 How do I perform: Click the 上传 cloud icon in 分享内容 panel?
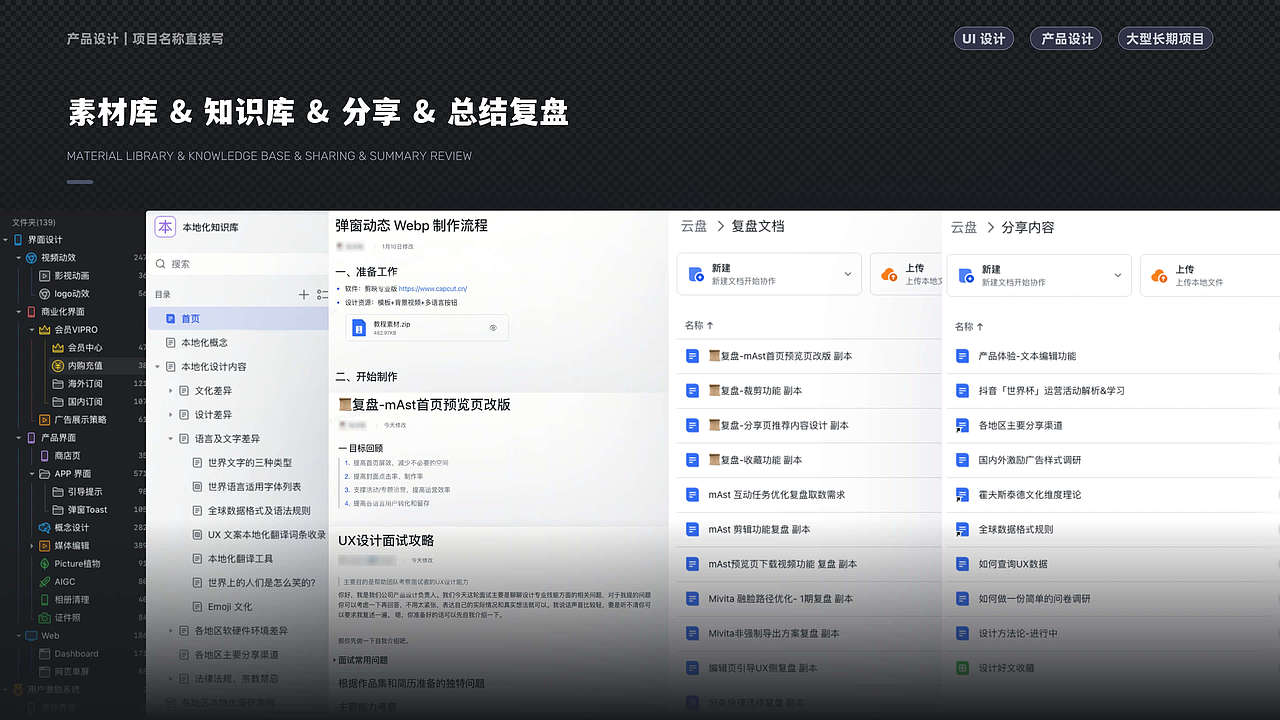pos(1159,275)
